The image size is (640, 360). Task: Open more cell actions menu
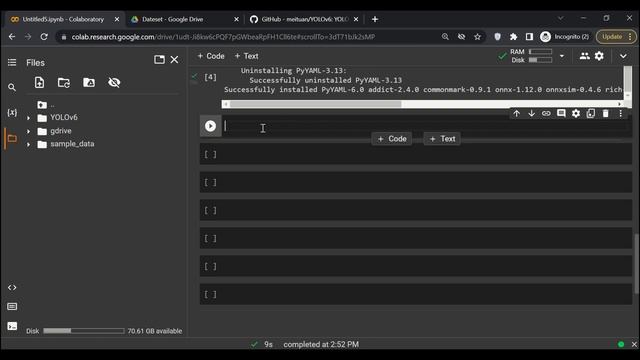point(620,113)
